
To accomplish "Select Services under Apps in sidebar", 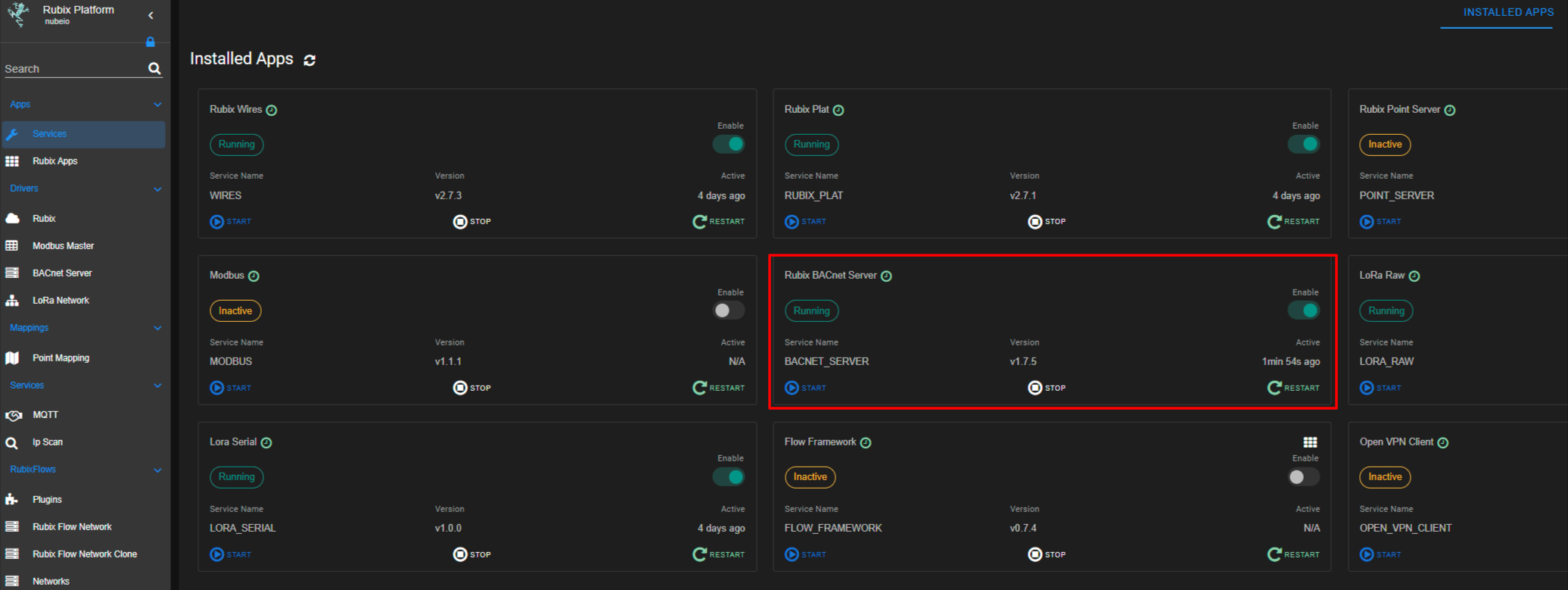I will (83, 134).
